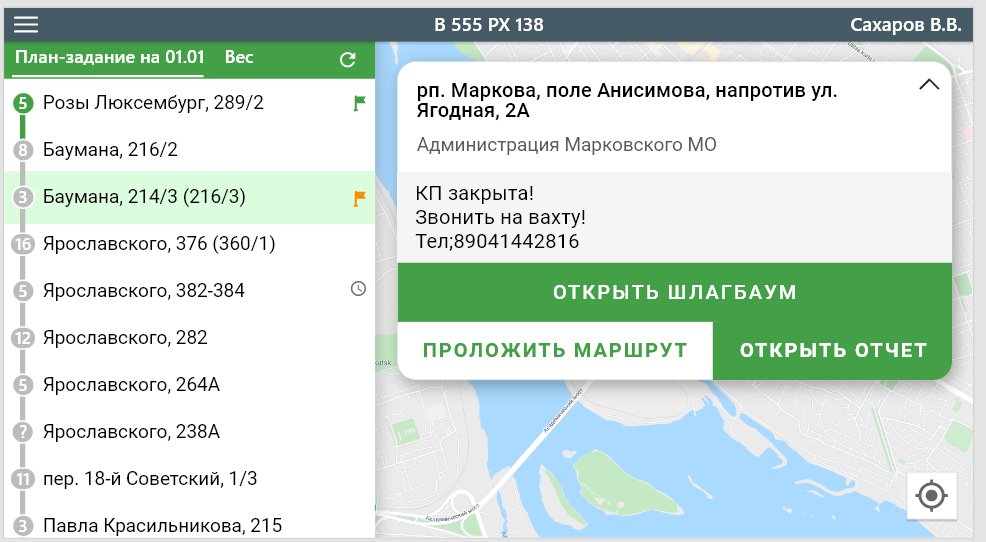Click orange flag on Баумана, 214/3 row

point(359,198)
